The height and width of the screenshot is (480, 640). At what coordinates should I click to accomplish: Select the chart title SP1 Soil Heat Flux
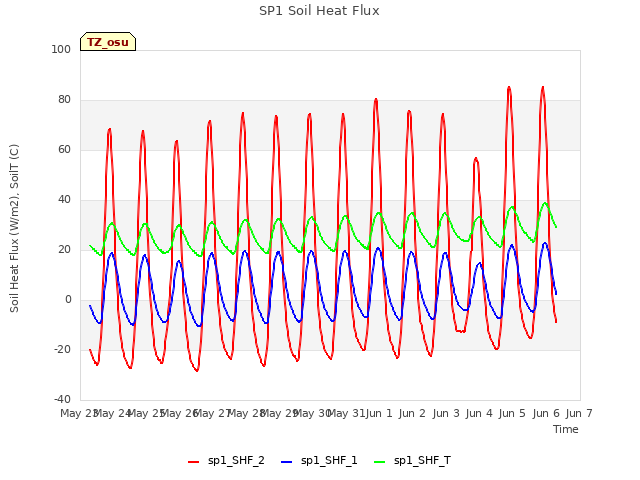[x=319, y=11]
